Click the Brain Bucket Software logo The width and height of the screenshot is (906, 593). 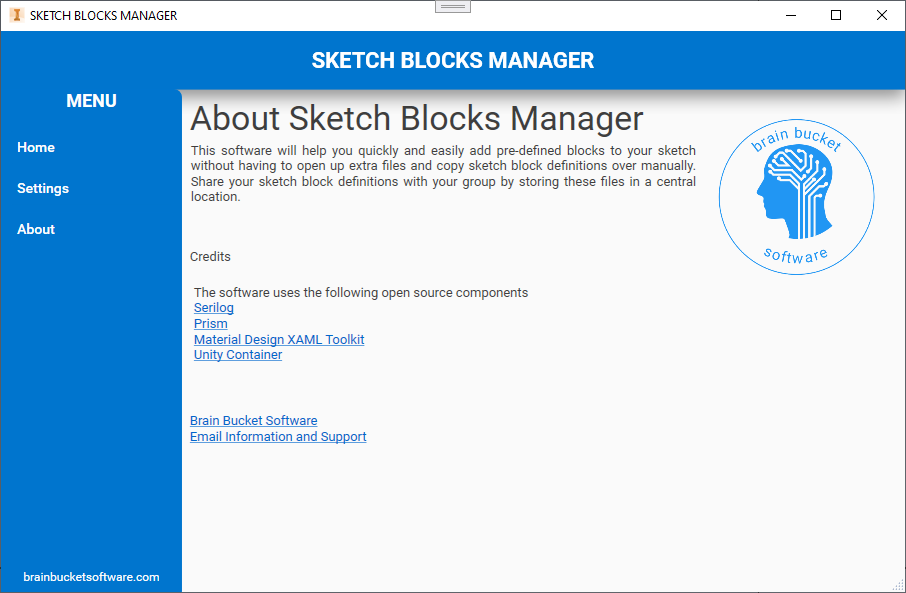point(796,198)
